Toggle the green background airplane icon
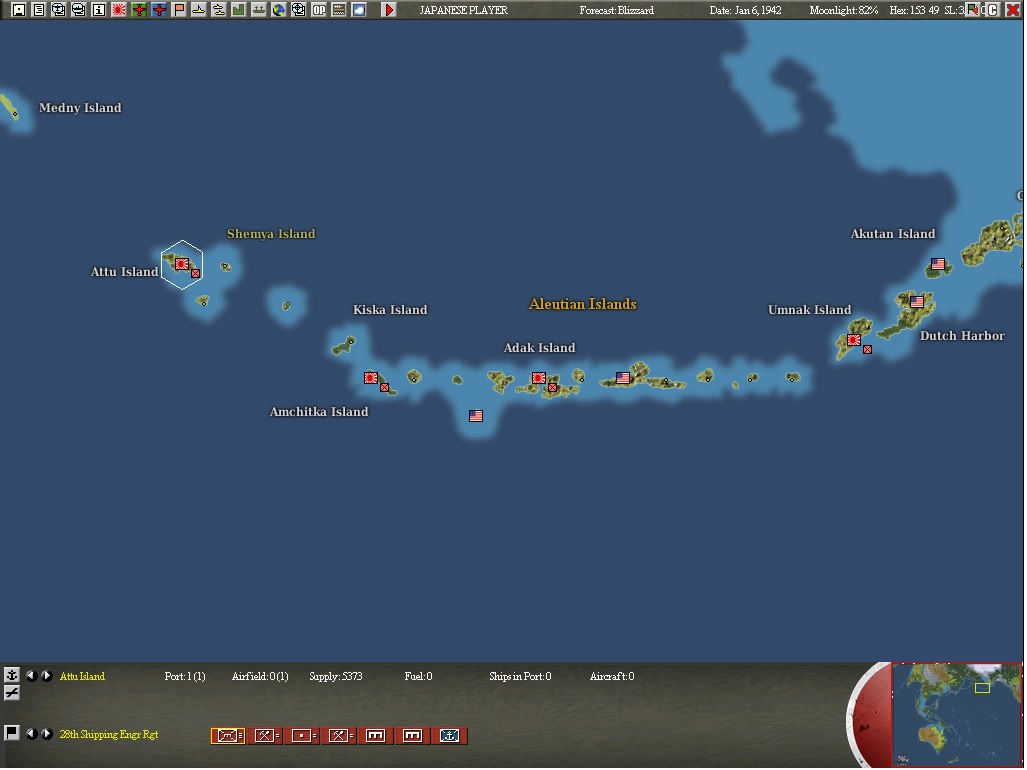This screenshot has height=770, width=1027. point(139,10)
